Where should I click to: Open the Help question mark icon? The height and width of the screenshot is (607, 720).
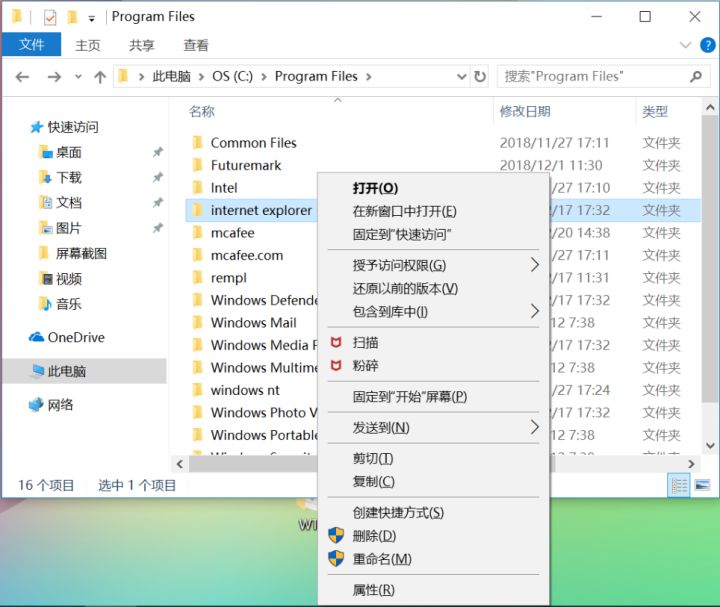pyautogui.click(x=707, y=45)
